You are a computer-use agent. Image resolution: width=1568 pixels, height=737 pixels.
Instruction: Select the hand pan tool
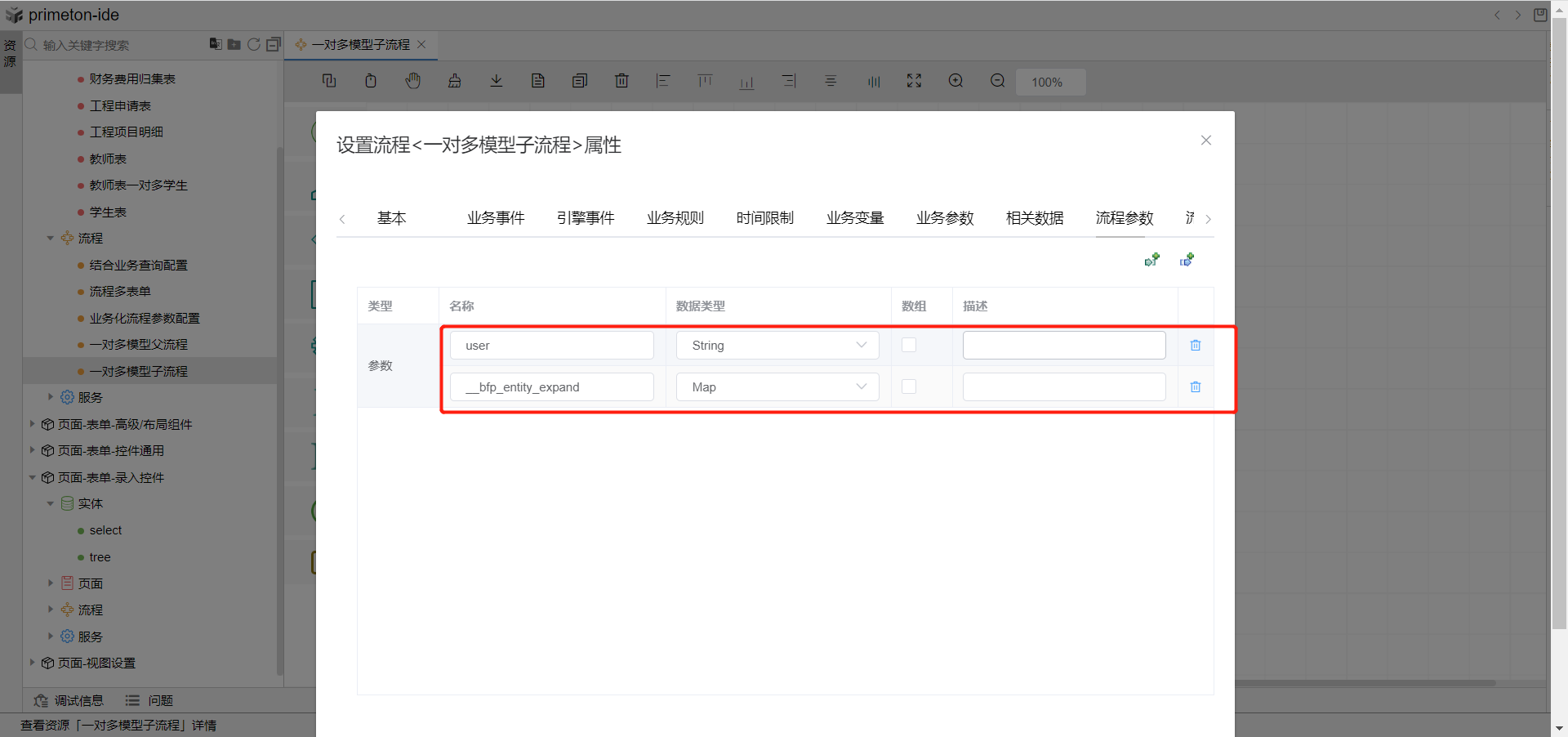click(x=413, y=81)
